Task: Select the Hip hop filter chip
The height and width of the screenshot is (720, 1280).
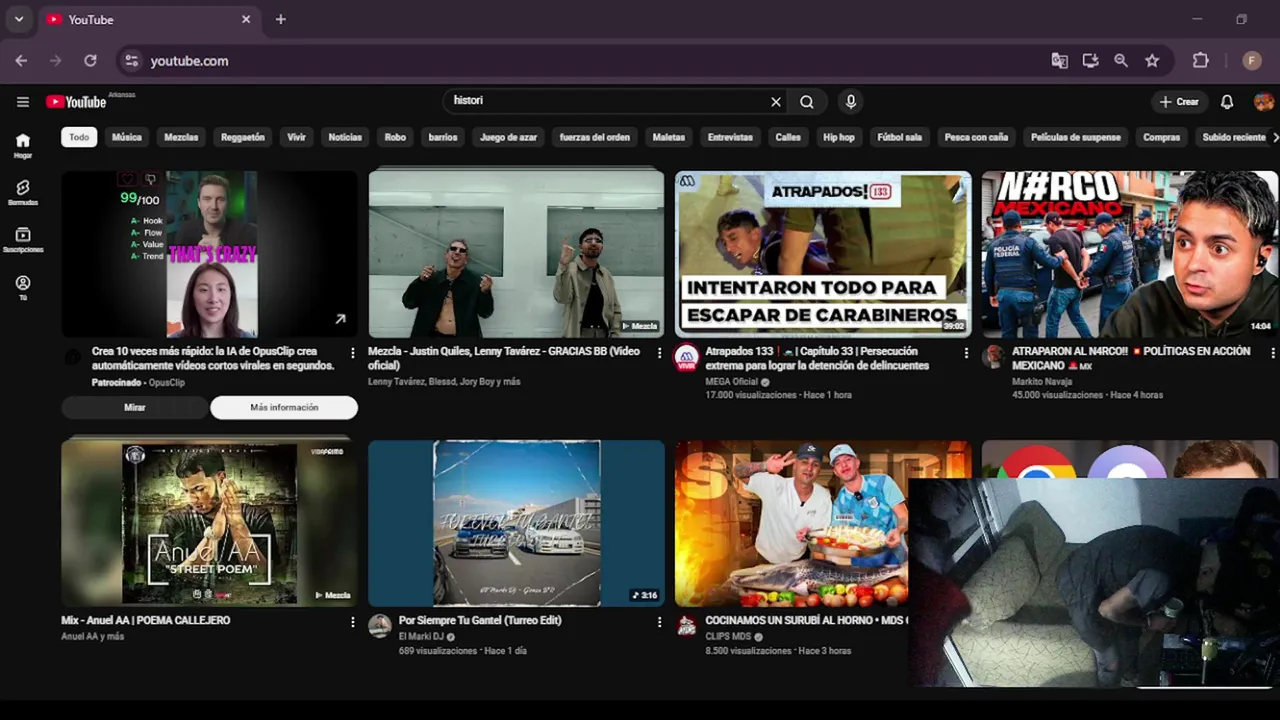Action: (x=839, y=137)
